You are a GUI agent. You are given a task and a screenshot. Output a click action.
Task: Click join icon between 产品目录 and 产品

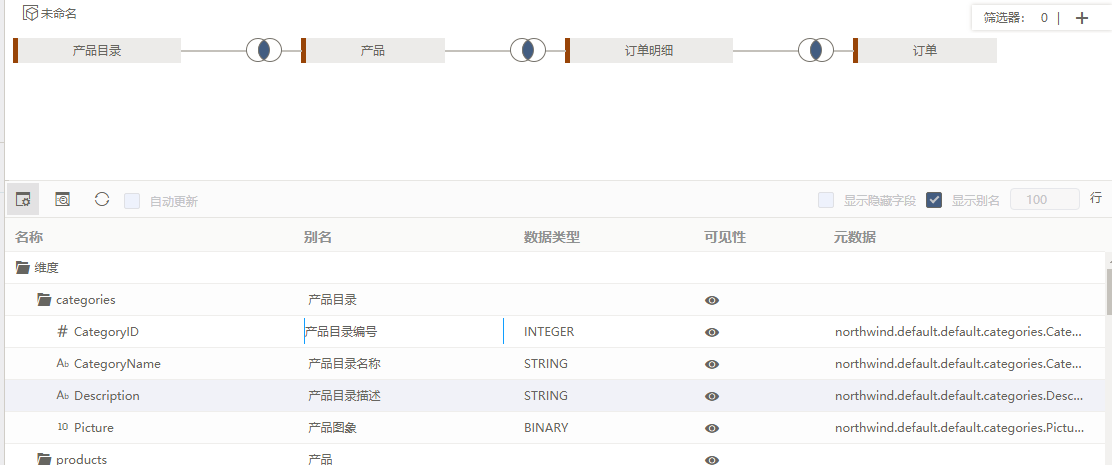[x=264, y=50]
